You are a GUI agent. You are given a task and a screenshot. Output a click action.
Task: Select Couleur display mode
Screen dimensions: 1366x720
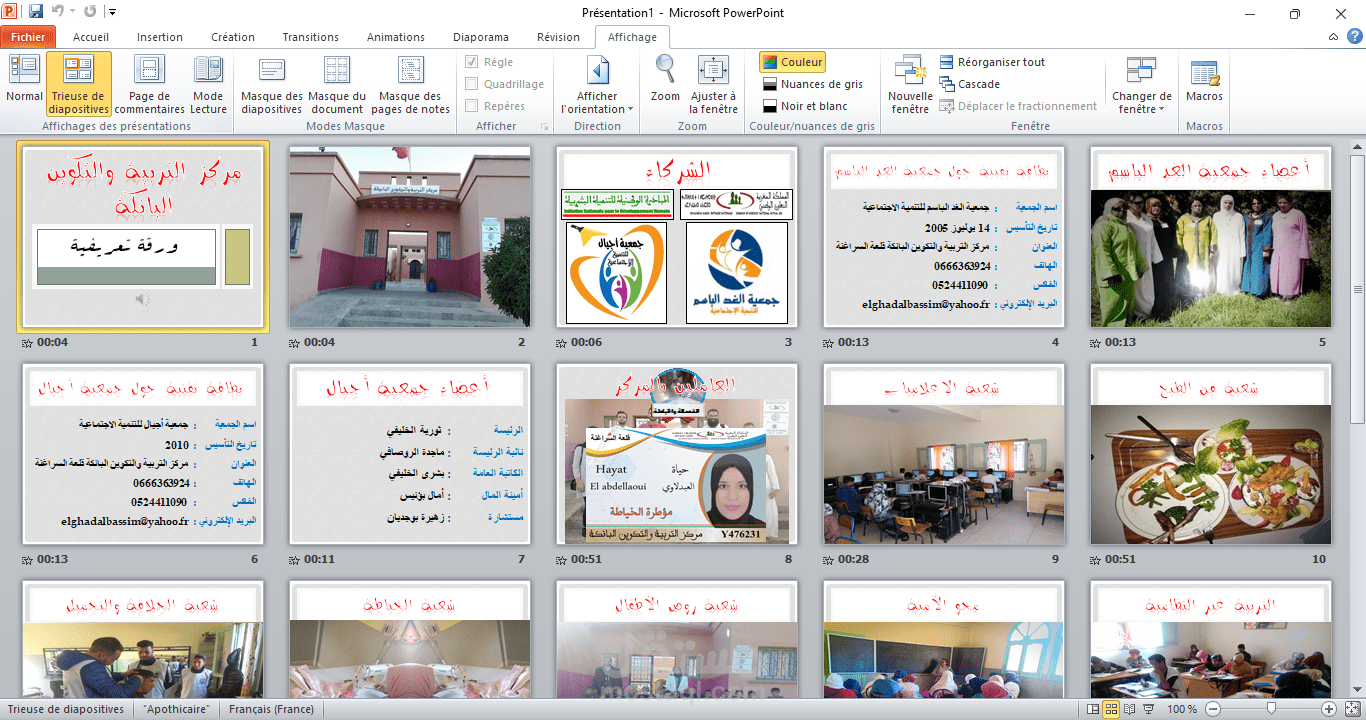click(792, 62)
